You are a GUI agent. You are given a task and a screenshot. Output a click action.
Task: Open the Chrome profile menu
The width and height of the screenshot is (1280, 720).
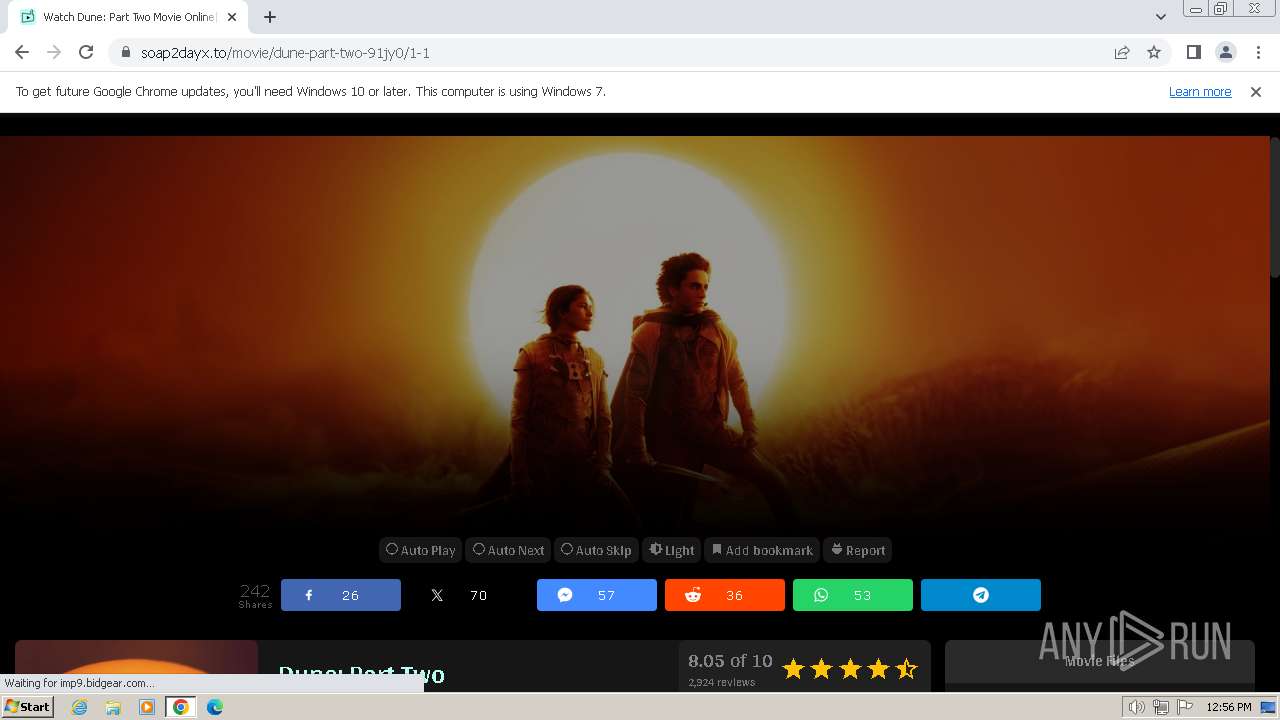tap(1226, 52)
